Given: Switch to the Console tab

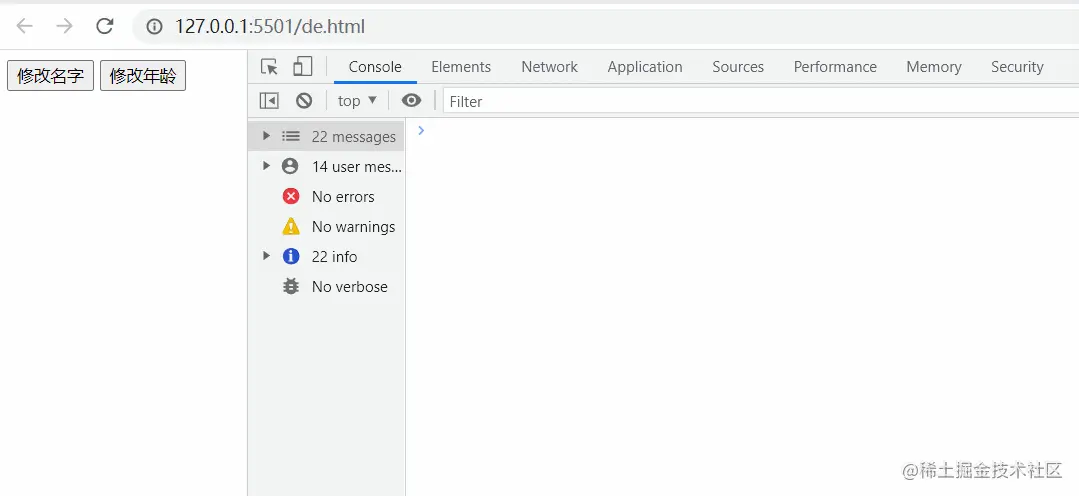Looking at the screenshot, I should click(375, 67).
